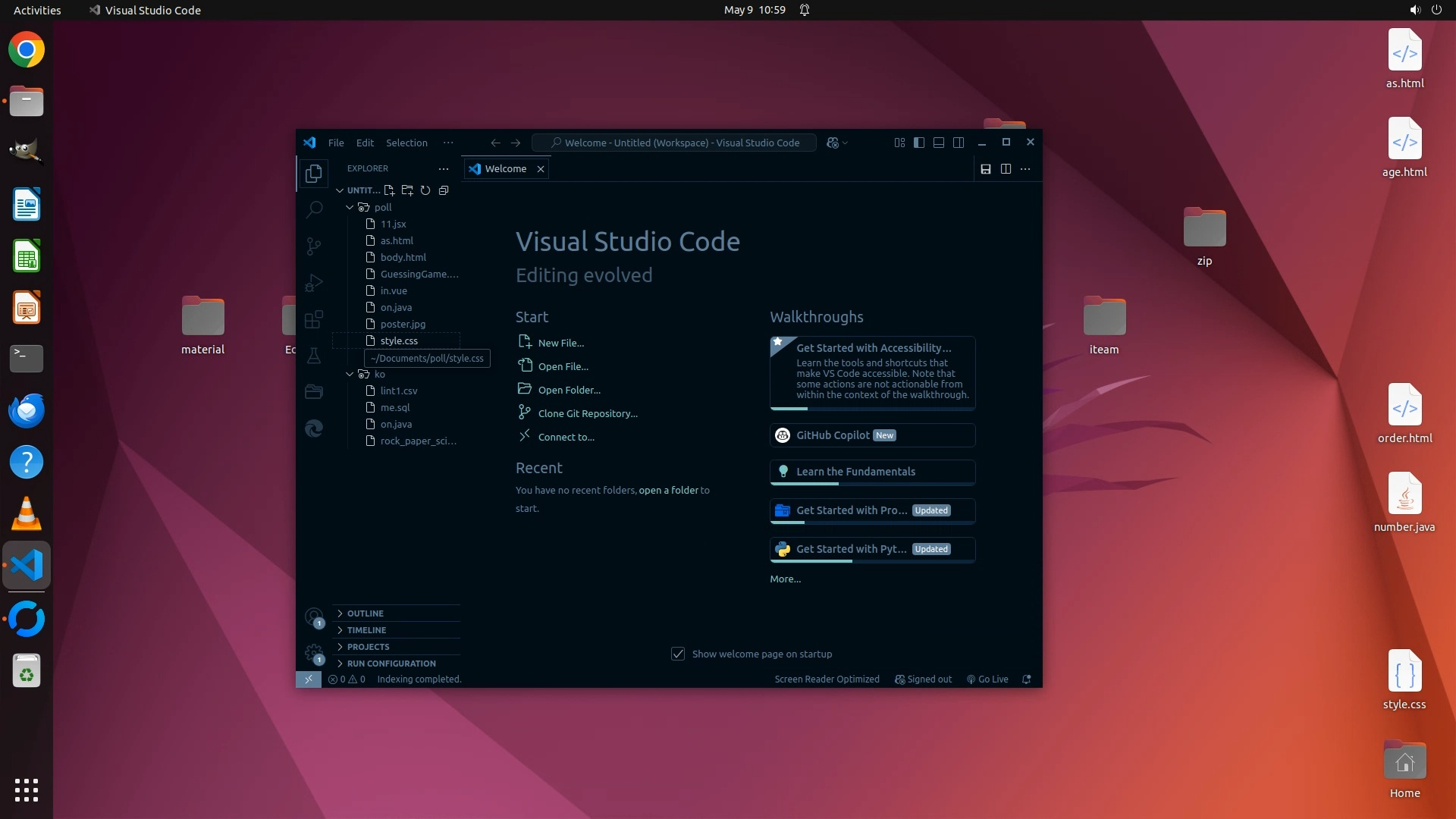Split the editor to the right
The height and width of the screenshot is (819, 1456).
point(1006,169)
